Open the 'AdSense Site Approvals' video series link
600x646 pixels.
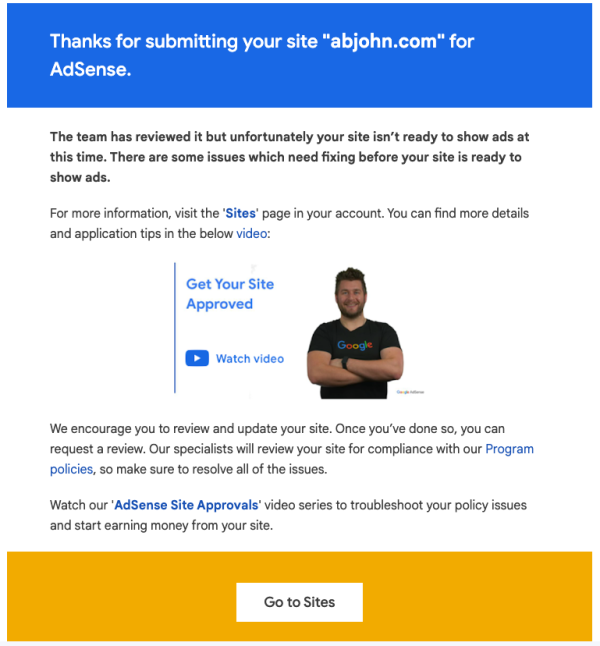(188, 505)
